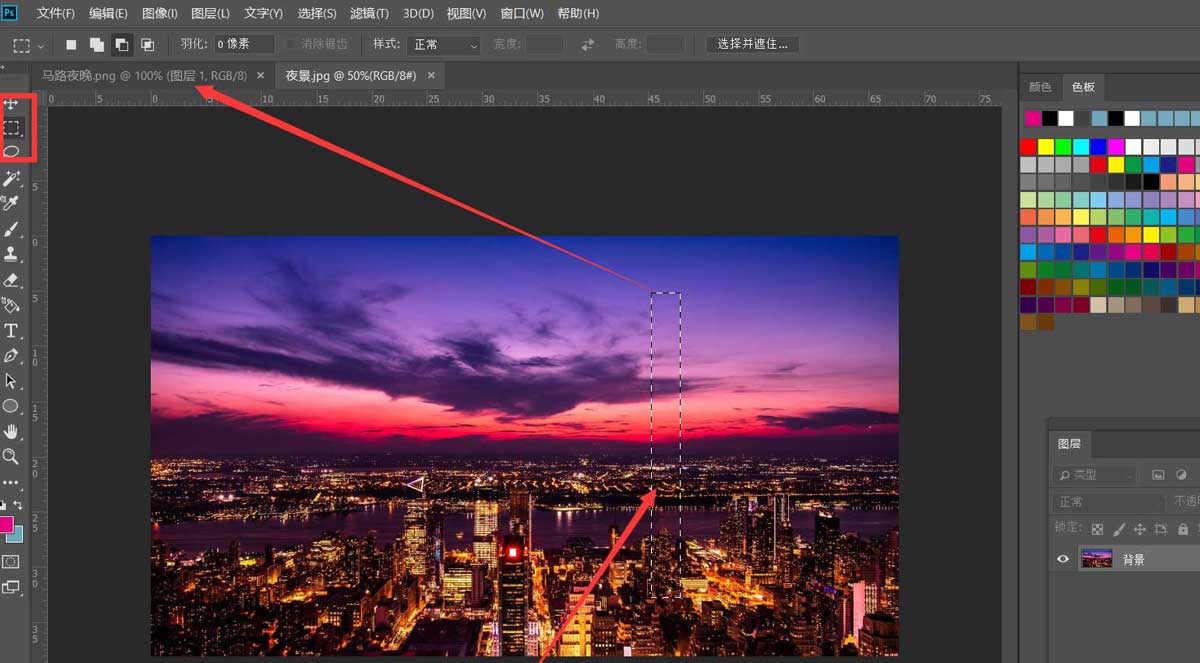This screenshot has height=663, width=1200.
Task: Select the Pen tool
Action: (12, 356)
